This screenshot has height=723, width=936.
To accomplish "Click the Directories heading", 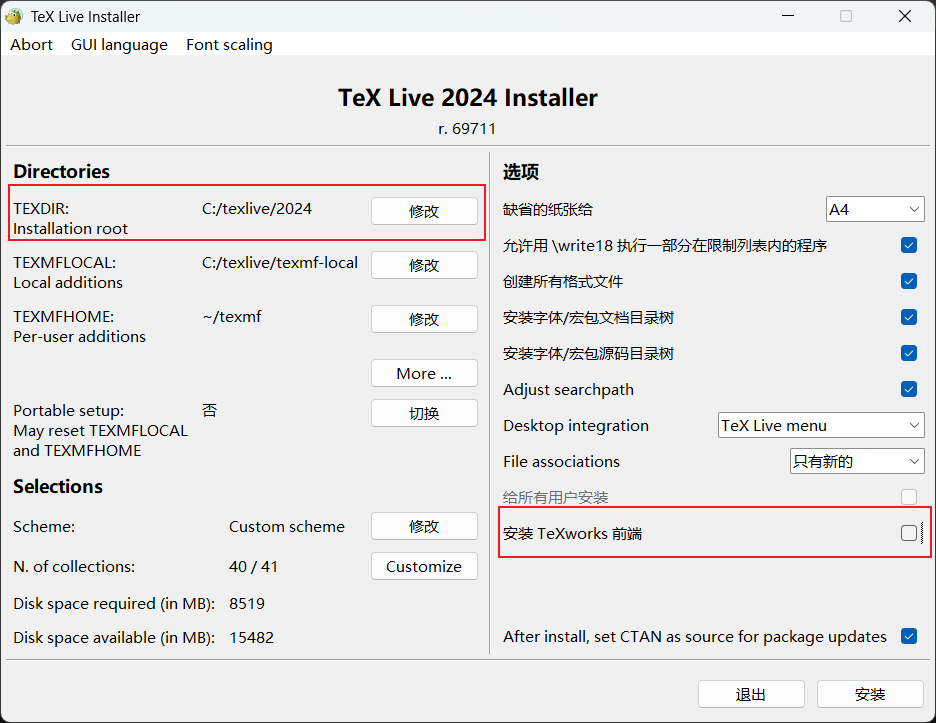I will click(61, 171).
